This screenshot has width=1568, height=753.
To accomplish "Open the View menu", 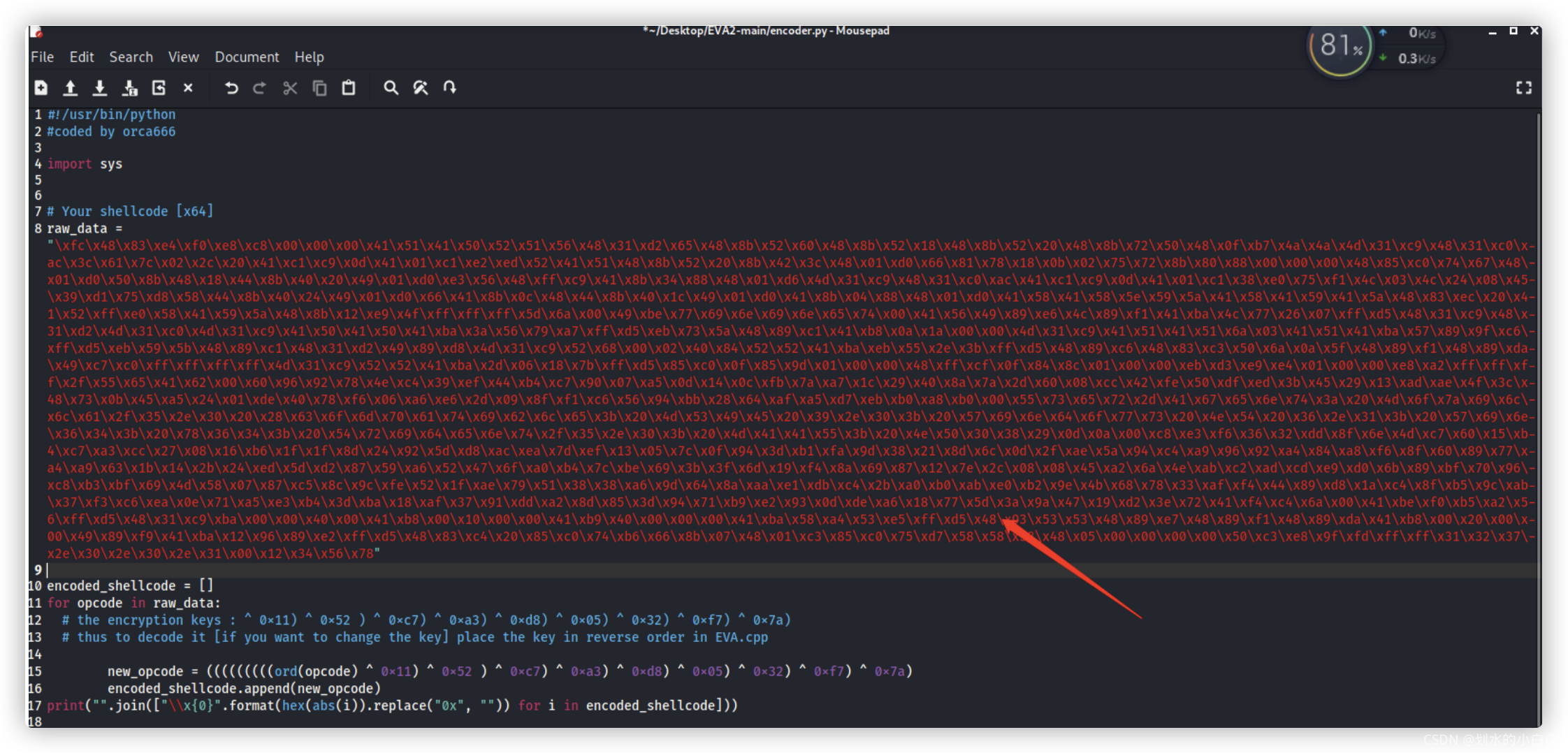I will click(x=183, y=57).
